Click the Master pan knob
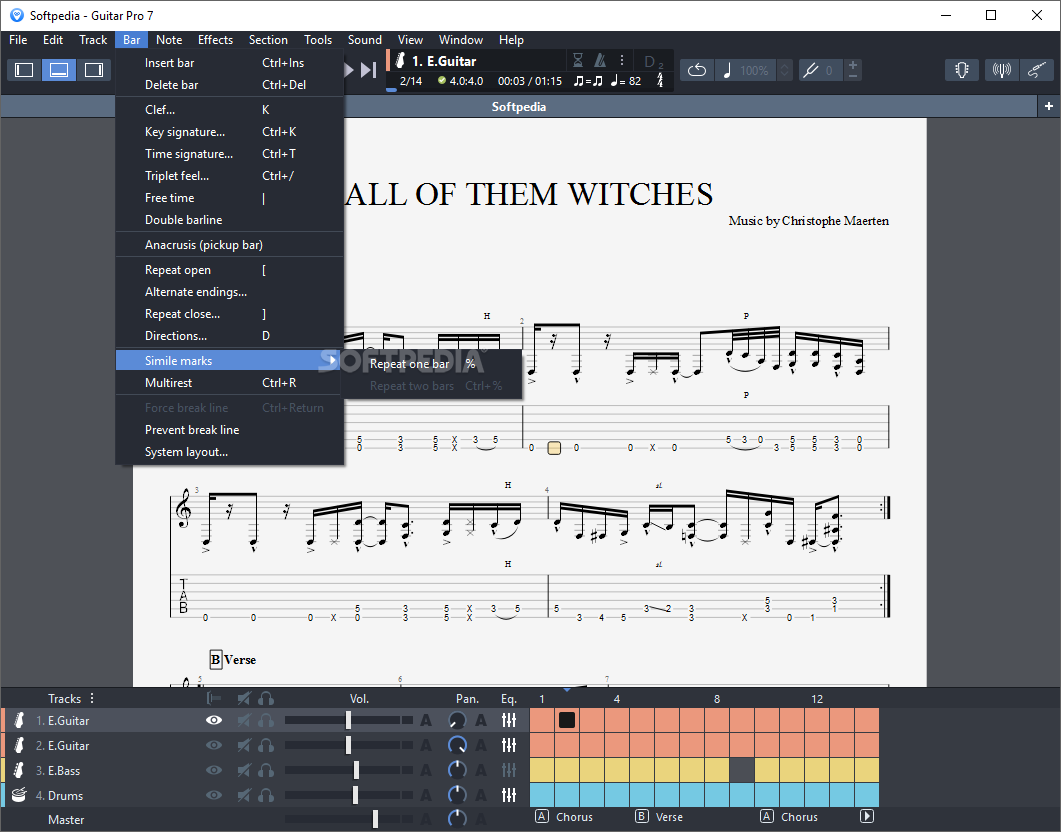 [x=457, y=819]
